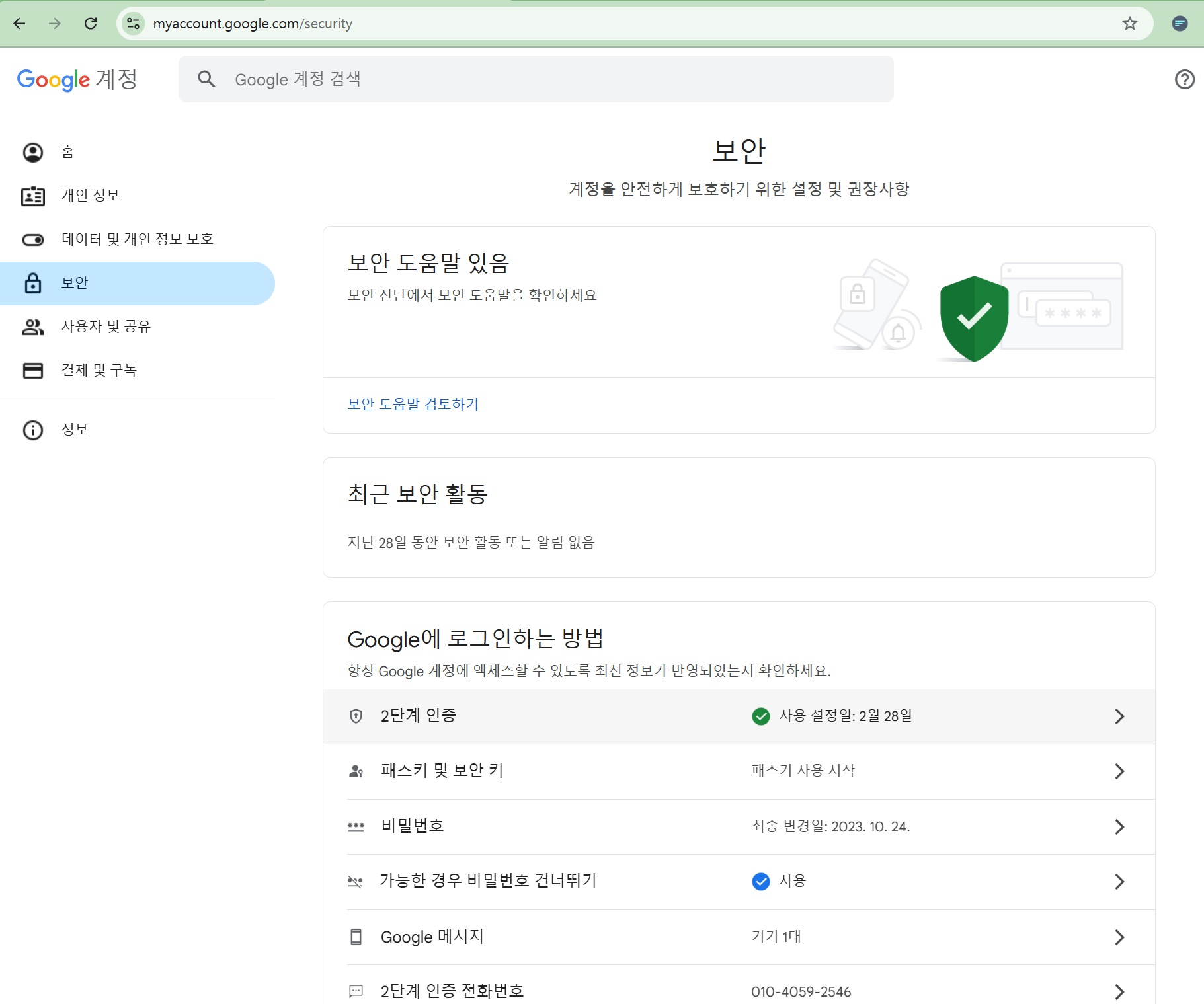Go to 홈 in sidebar

pos(67,152)
